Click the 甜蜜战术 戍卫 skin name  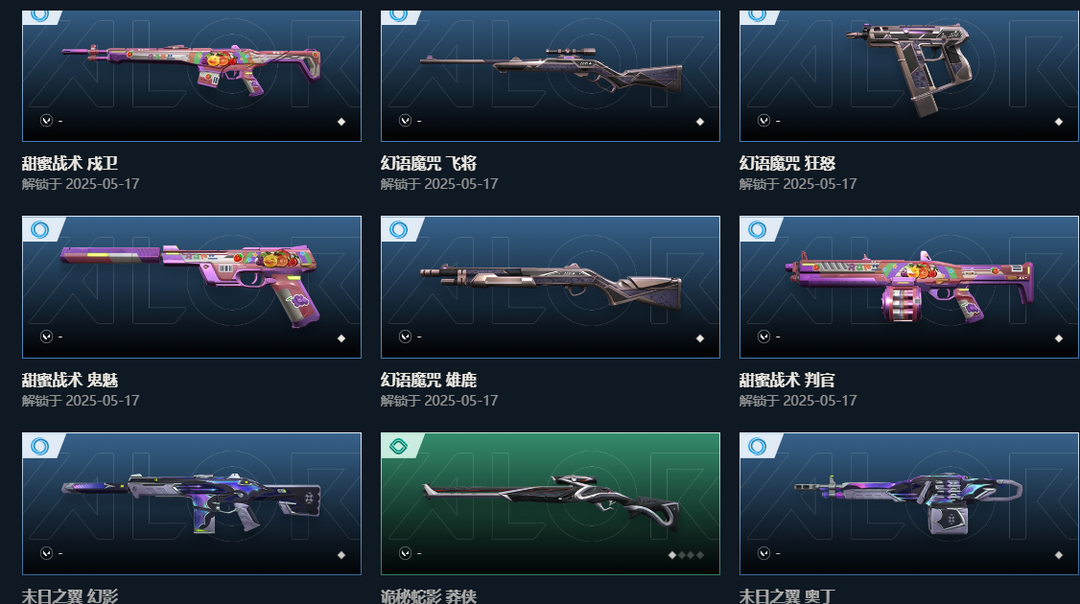(x=70, y=163)
